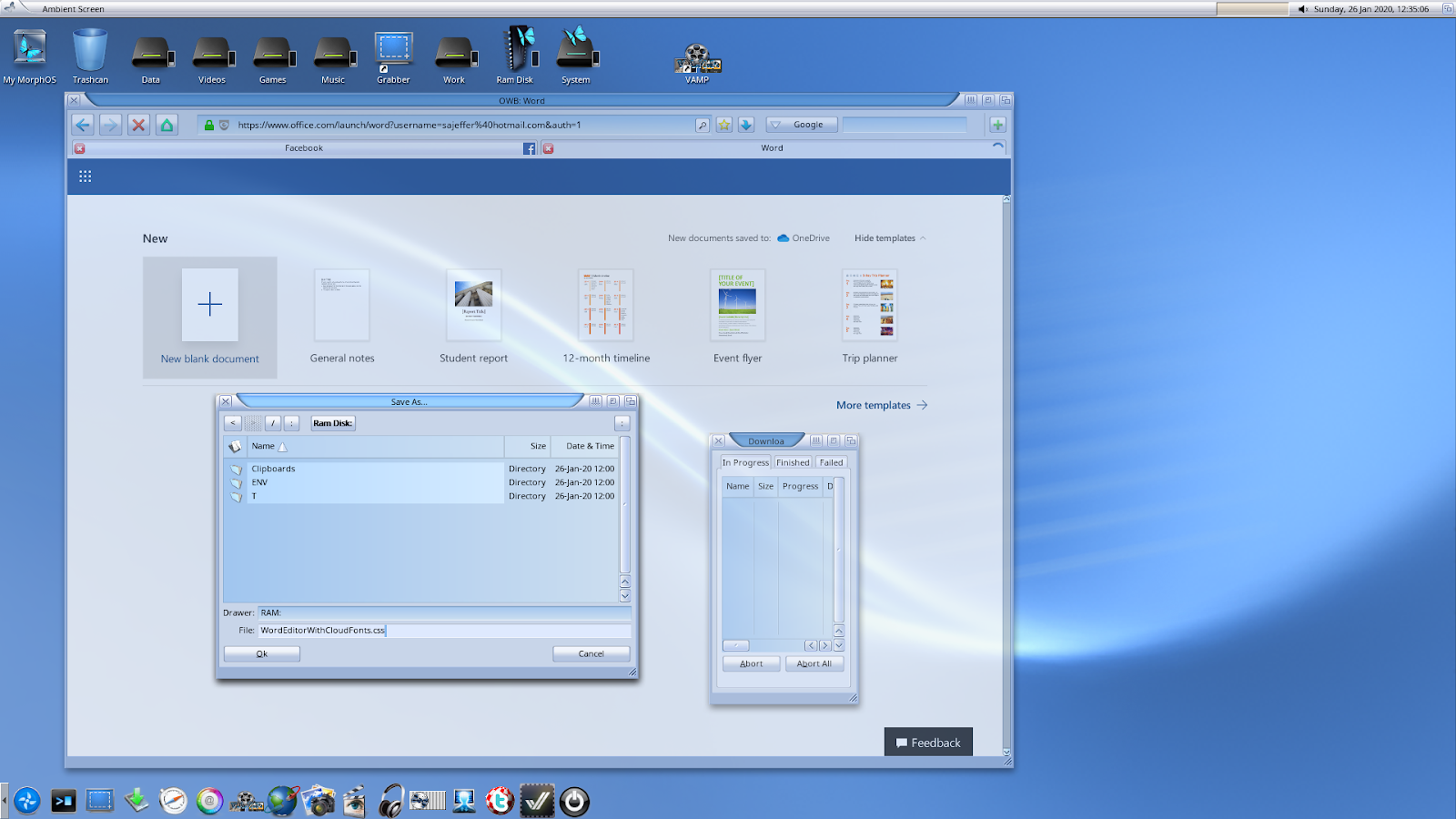Click the back '<' button in Save As

tap(233, 423)
